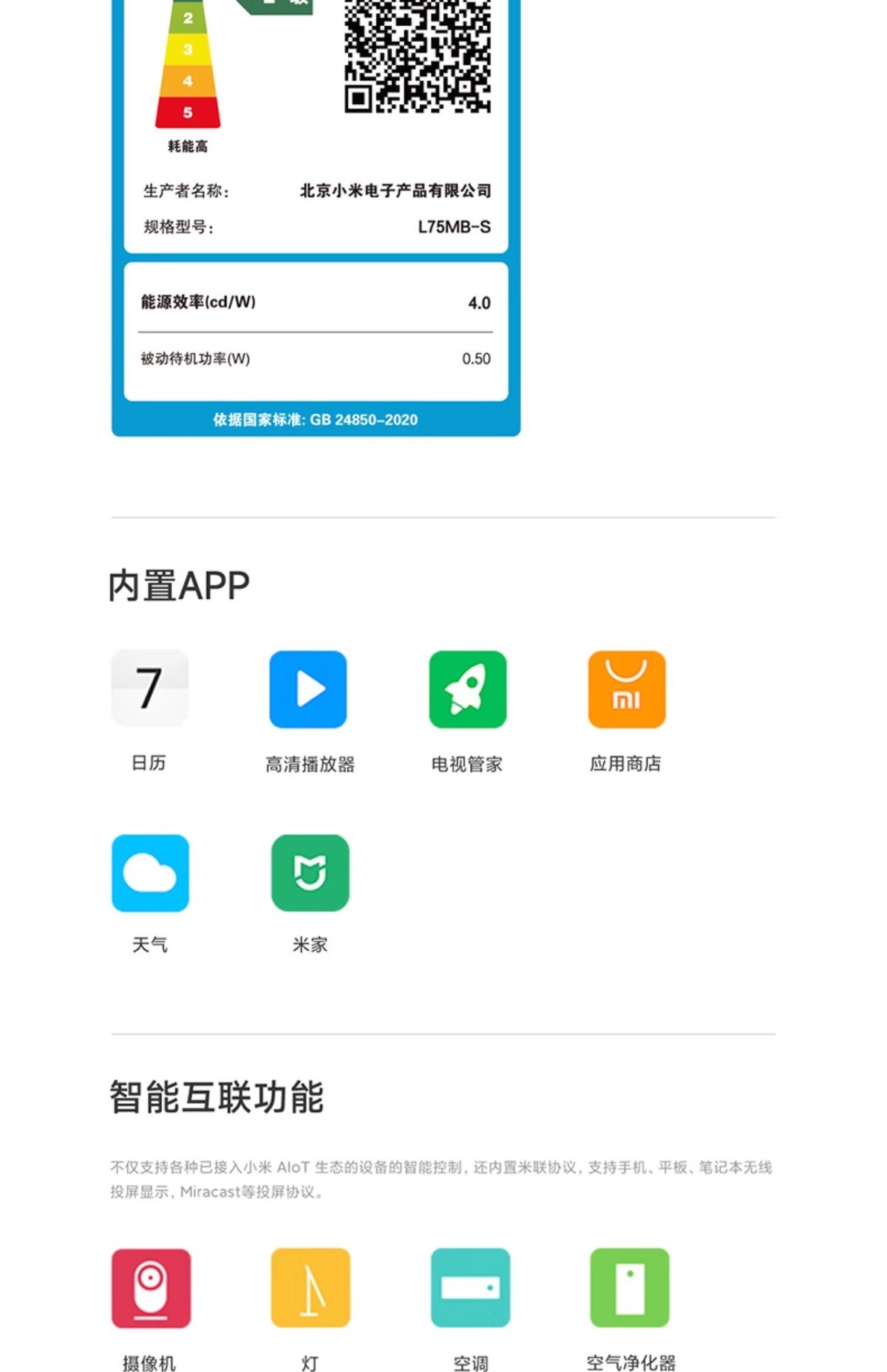Click the 生产者名称 label
Screen dimensions: 887x1372
[x=186, y=191]
